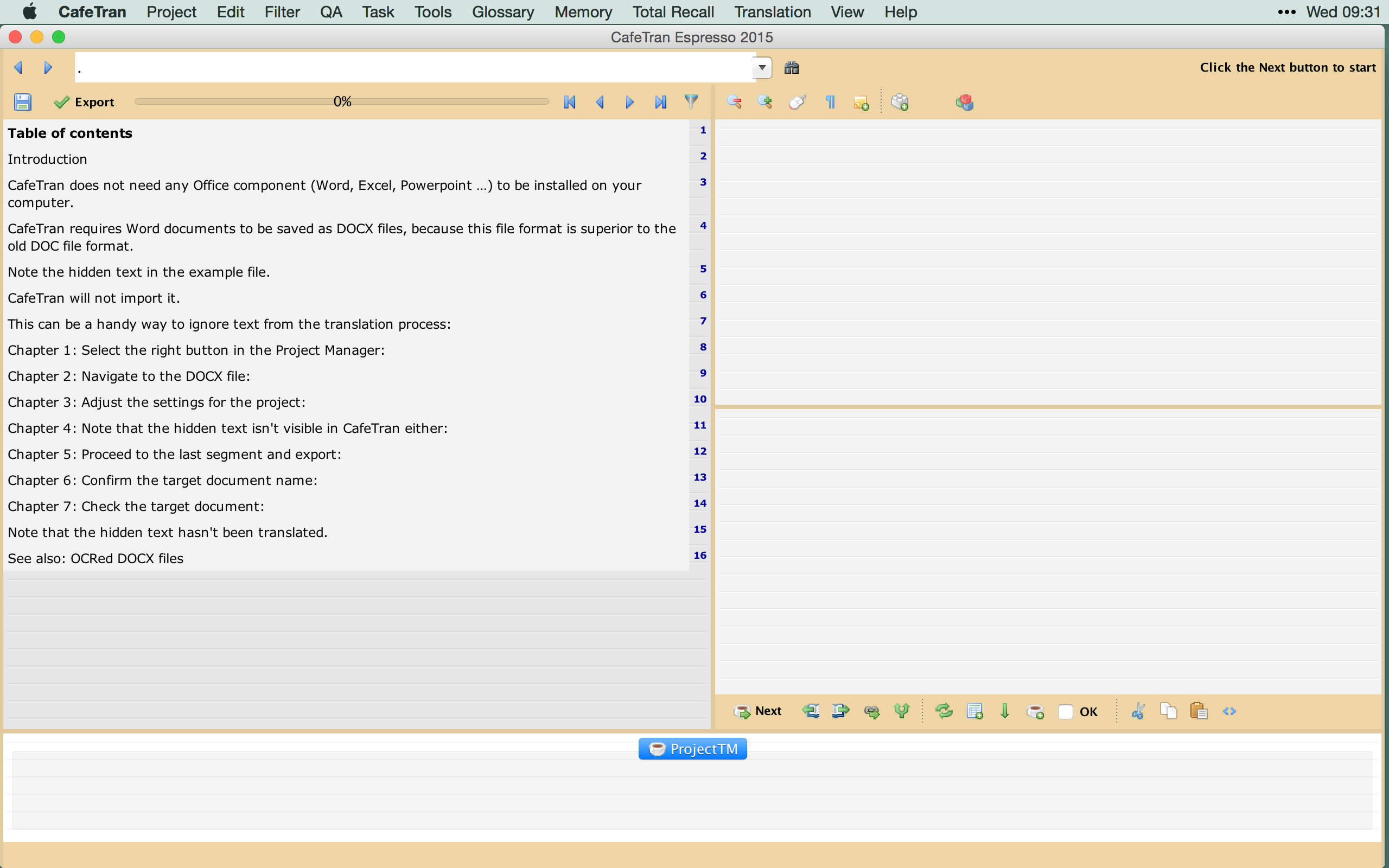The height and width of the screenshot is (868, 1389).
Task: Tick the OK checkbox
Action: [1065, 712]
